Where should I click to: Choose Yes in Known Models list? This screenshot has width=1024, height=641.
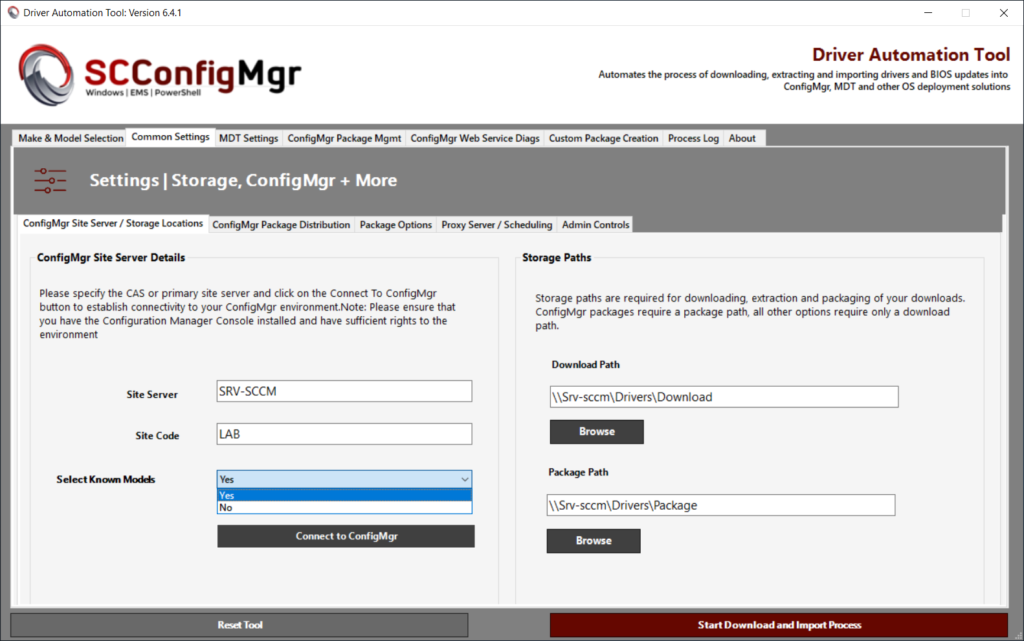click(x=344, y=495)
